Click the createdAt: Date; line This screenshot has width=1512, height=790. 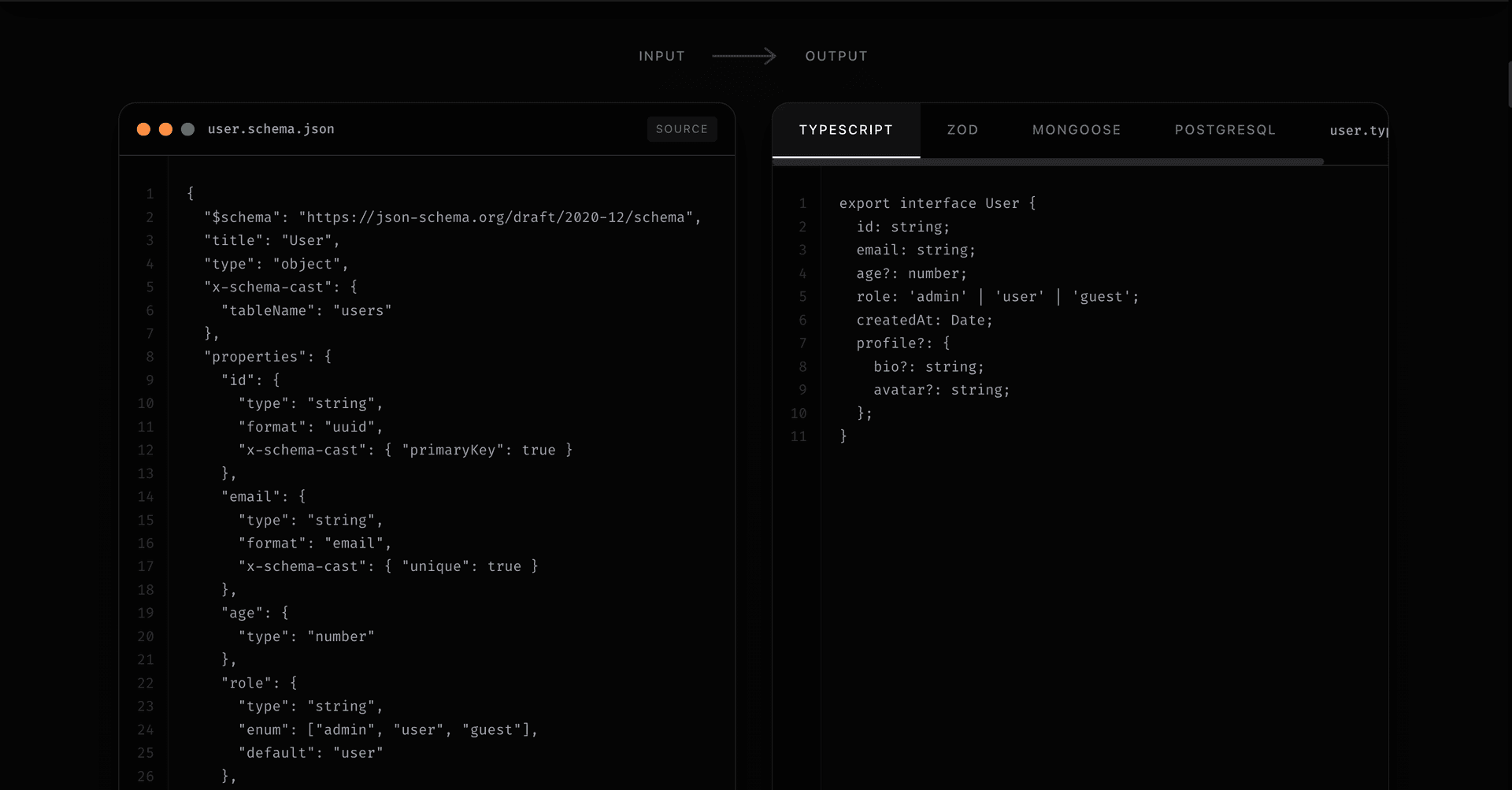[925, 320]
